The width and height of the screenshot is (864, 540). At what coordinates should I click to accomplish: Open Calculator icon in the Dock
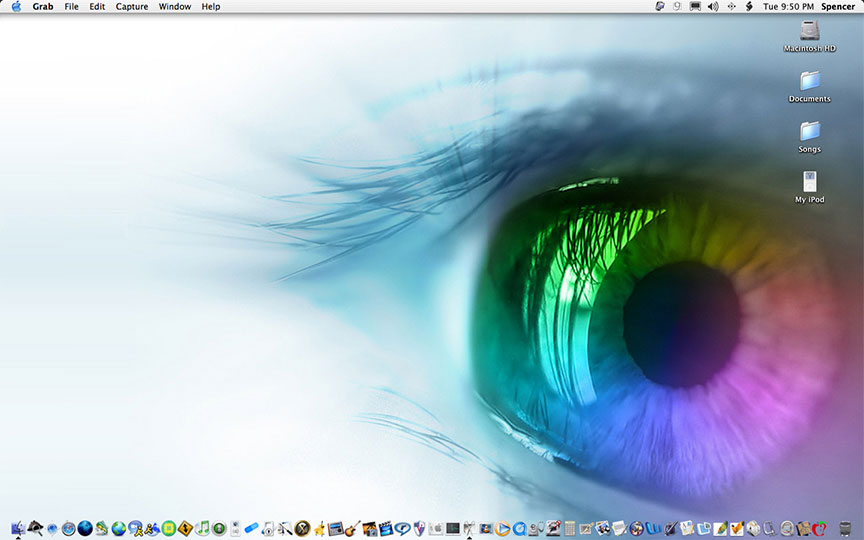(570, 529)
